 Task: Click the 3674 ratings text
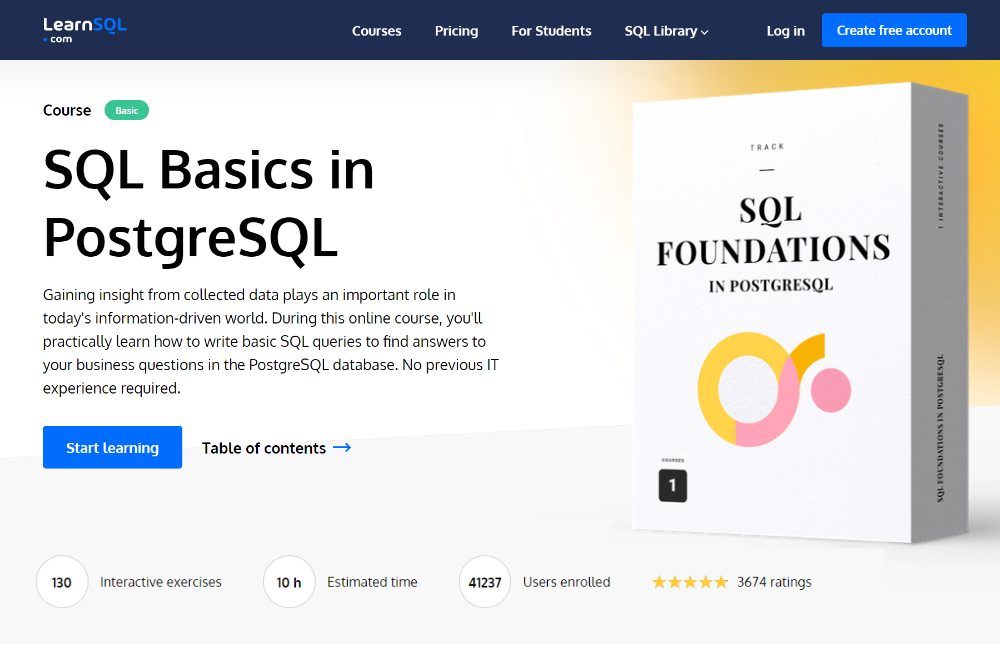tap(774, 582)
